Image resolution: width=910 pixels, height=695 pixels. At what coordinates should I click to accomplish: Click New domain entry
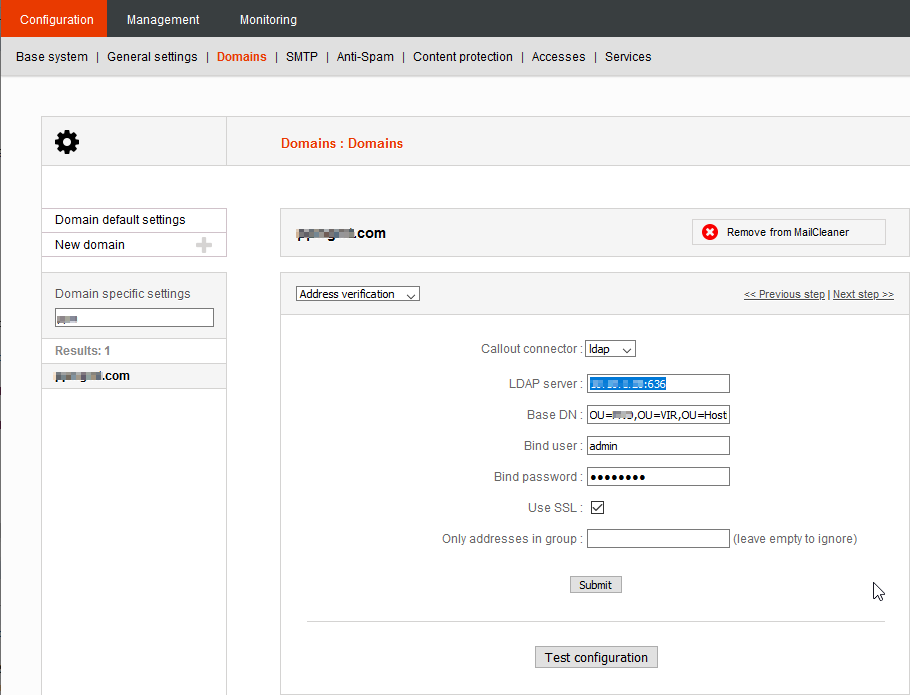click(x=134, y=245)
